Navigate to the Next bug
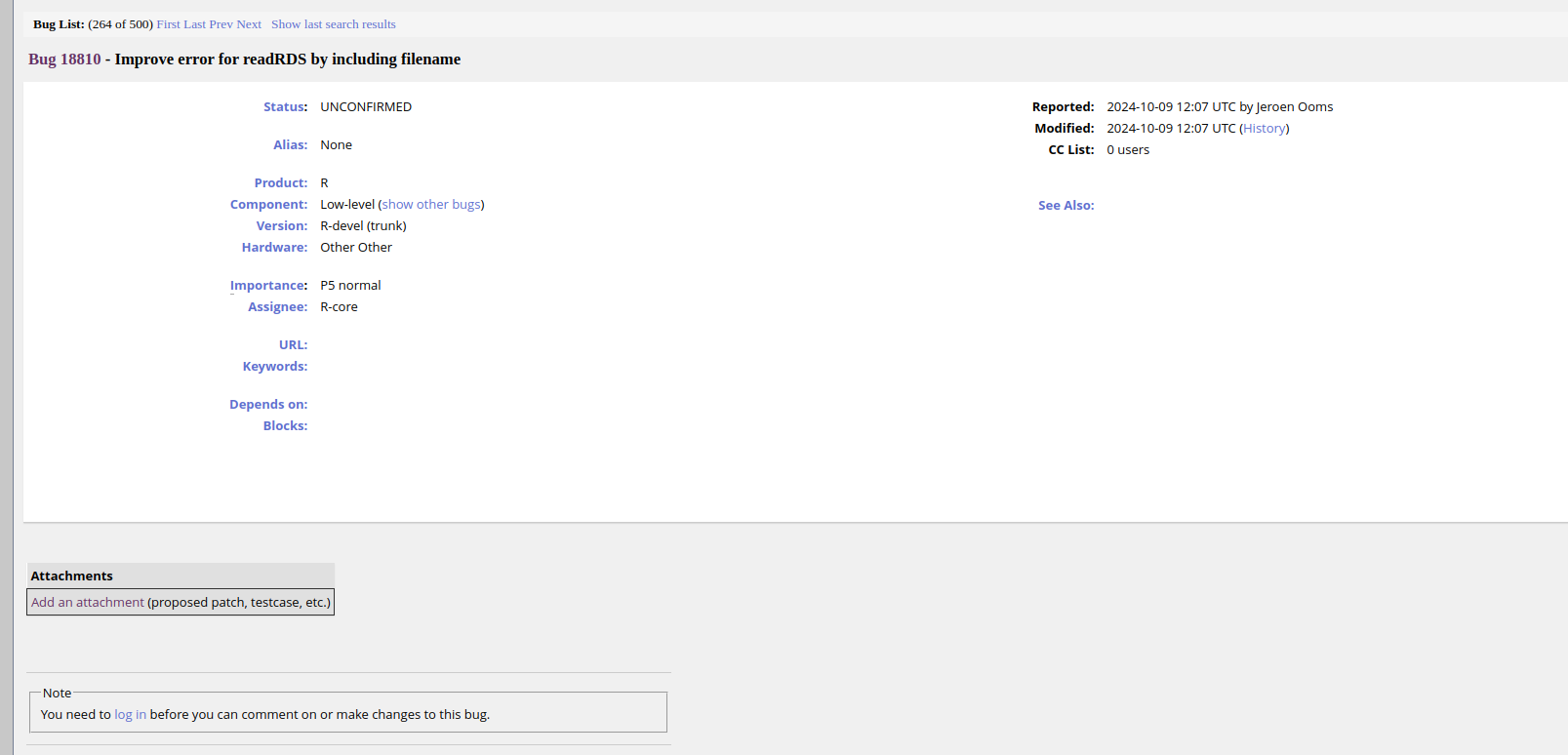The width and height of the screenshot is (1568, 755). 249,24
